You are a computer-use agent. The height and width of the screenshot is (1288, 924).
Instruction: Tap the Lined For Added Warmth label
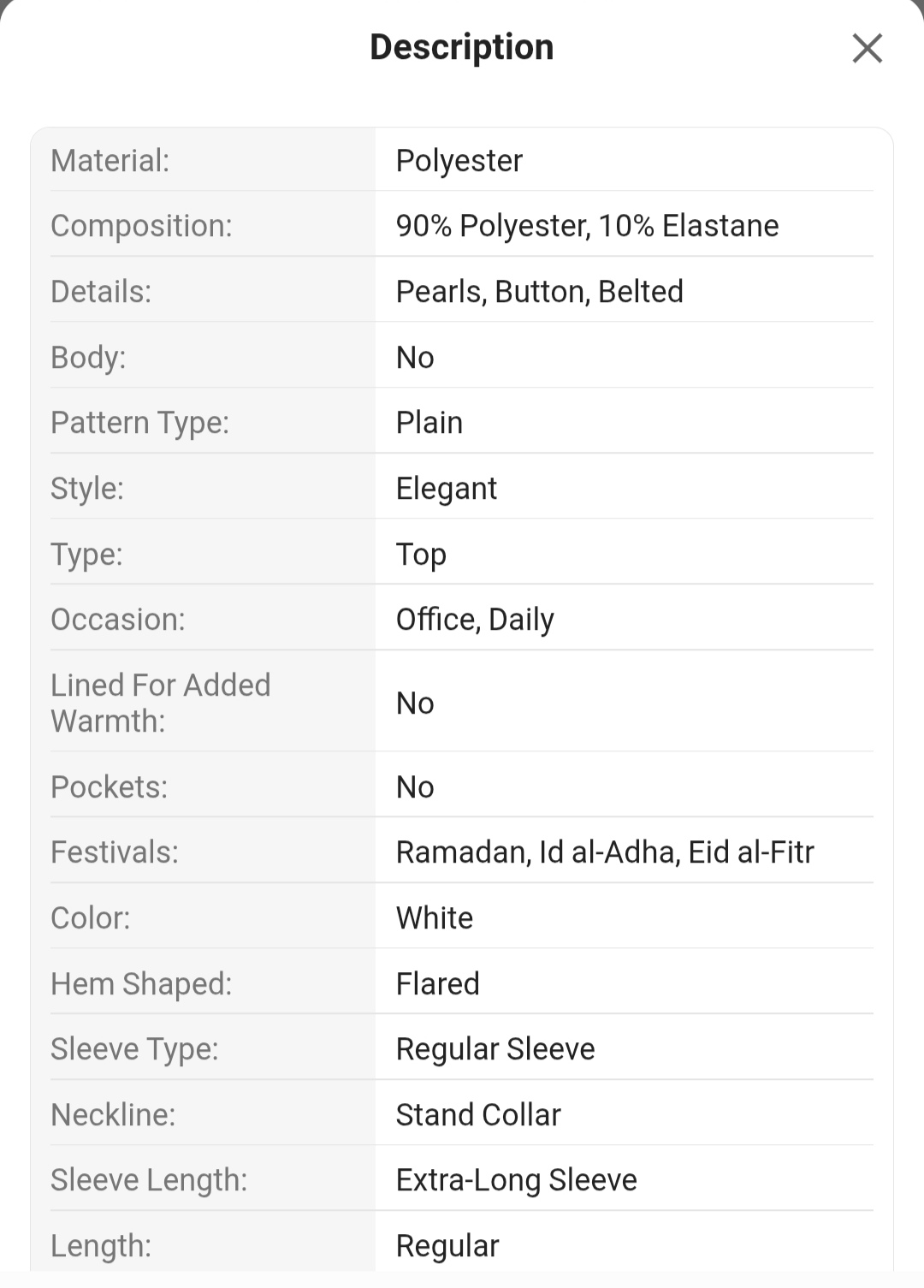pyautogui.click(x=161, y=703)
